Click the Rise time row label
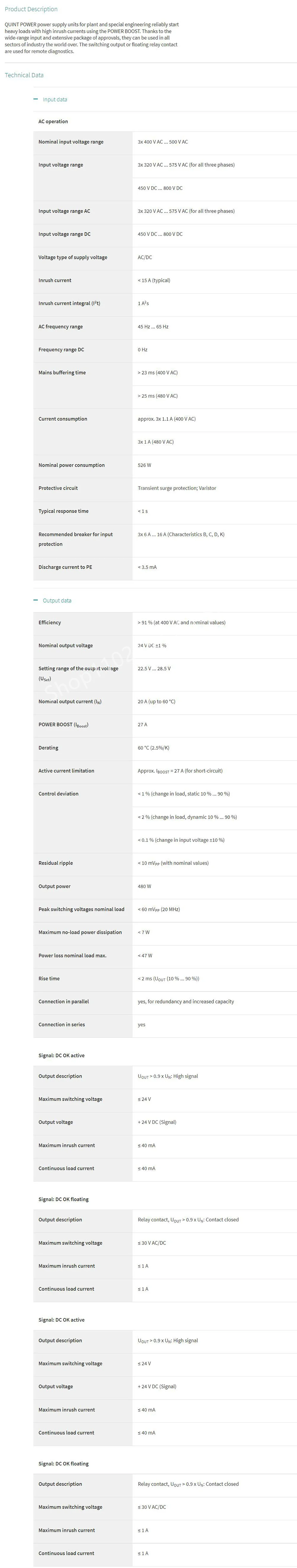297x1568 pixels. coord(49,979)
